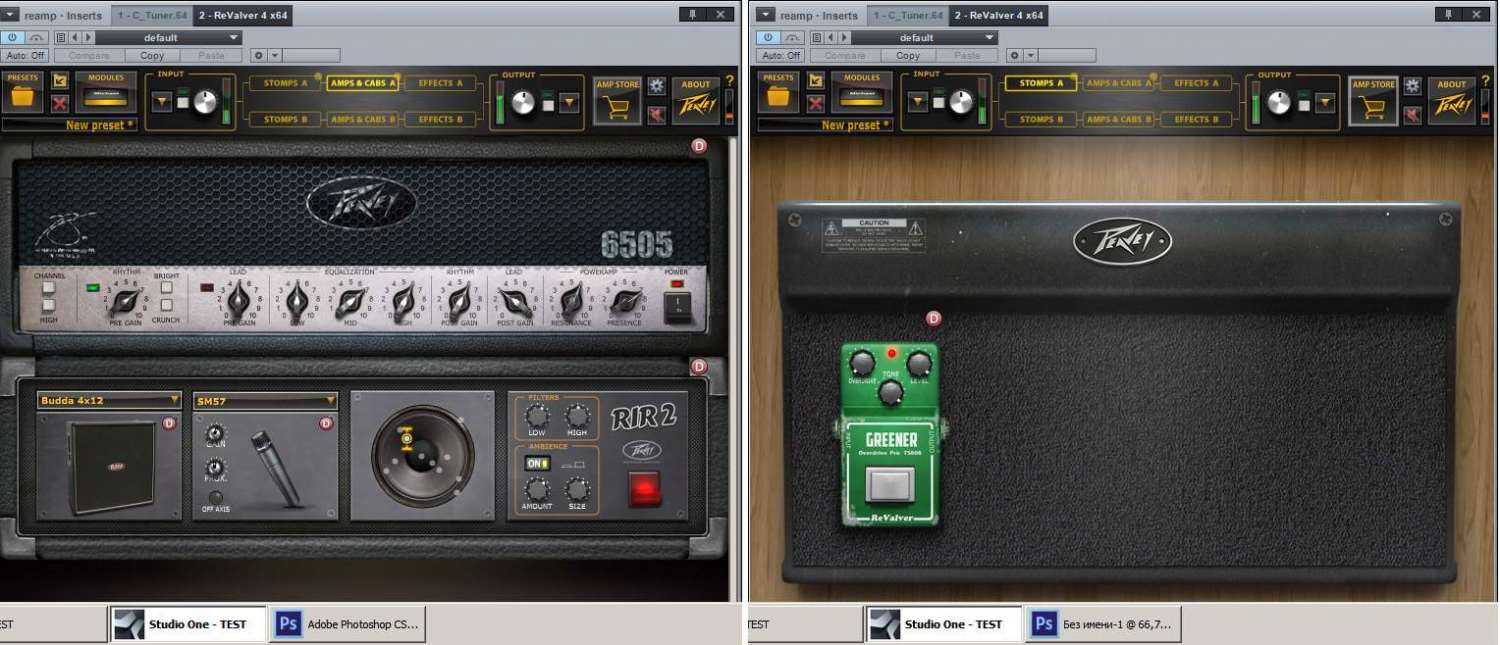Select Stomps B in the right window
This screenshot has width=1500, height=645.
click(x=1041, y=119)
